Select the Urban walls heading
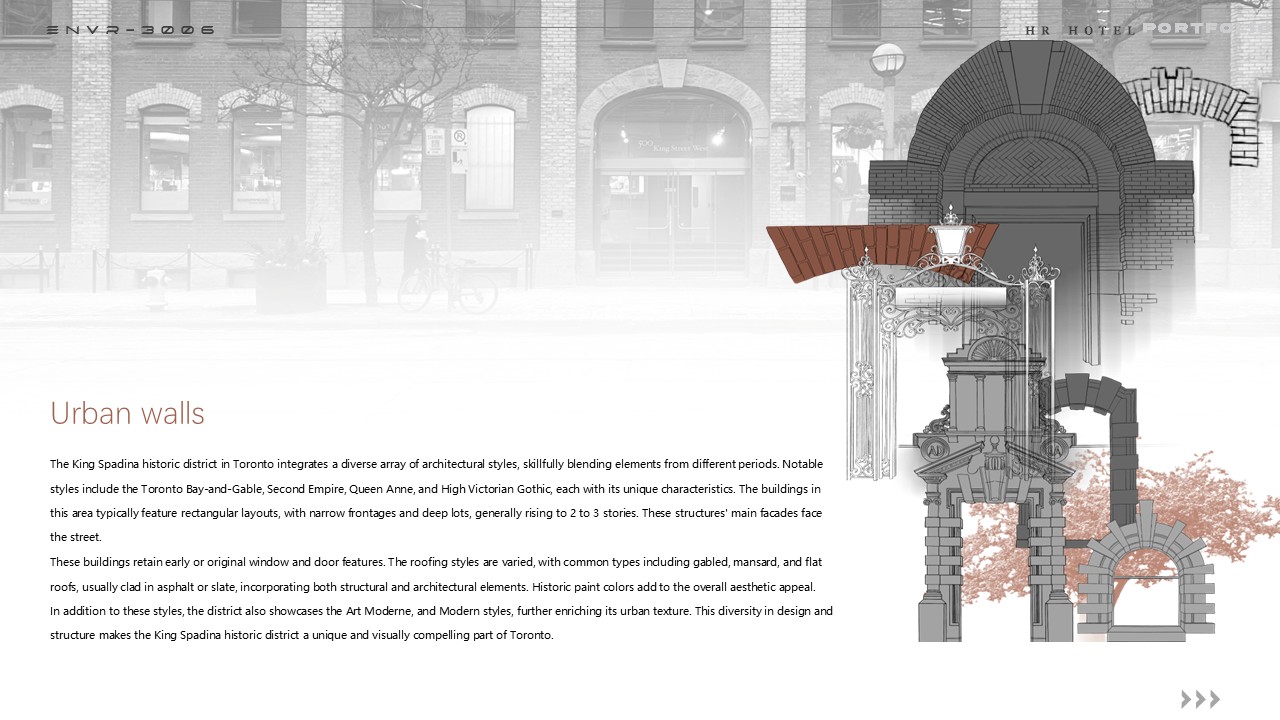The height and width of the screenshot is (720, 1280). pos(127,414)
